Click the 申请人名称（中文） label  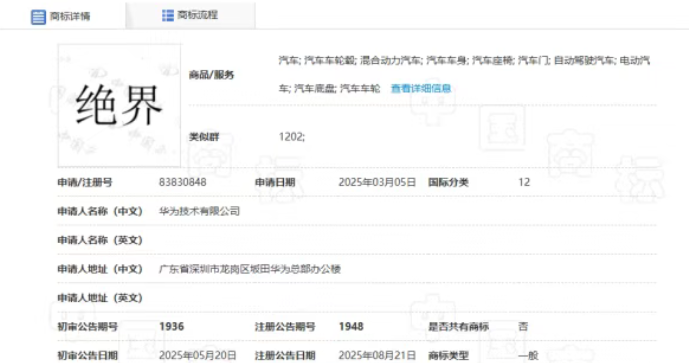(100, 211)
